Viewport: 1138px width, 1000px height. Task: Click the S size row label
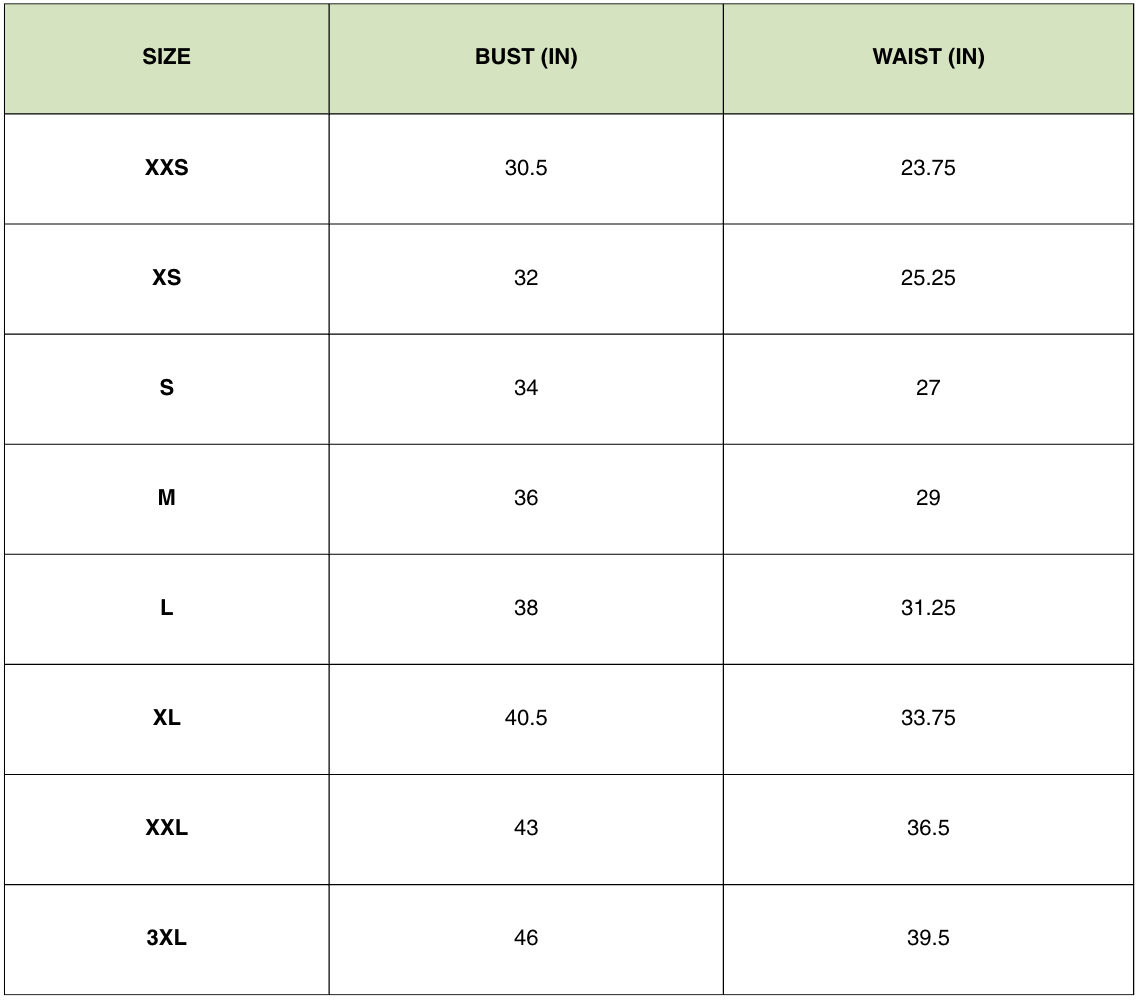(166, 388)
